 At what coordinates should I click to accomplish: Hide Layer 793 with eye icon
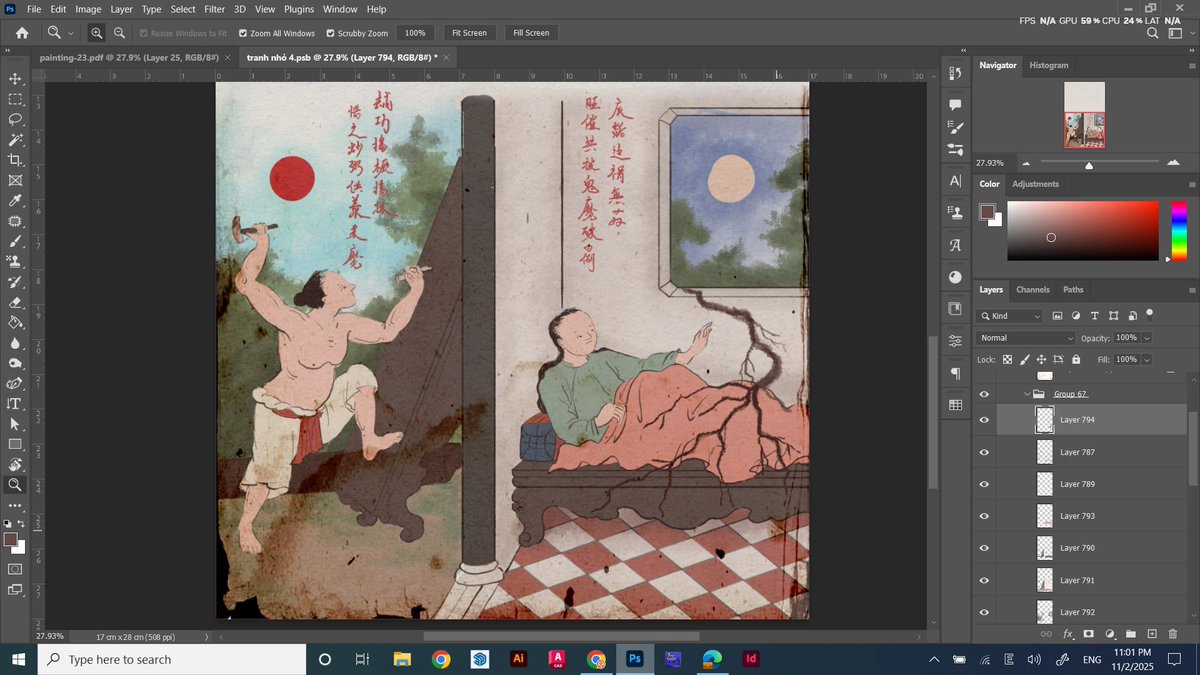point(984,516)
